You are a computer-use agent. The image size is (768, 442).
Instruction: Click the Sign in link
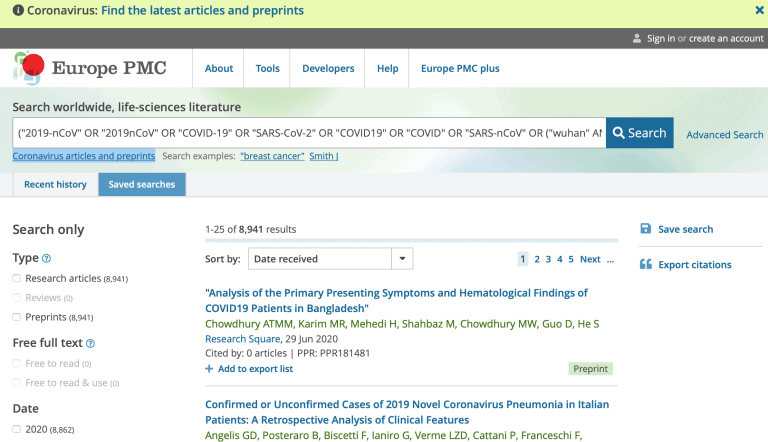(661, 38)
